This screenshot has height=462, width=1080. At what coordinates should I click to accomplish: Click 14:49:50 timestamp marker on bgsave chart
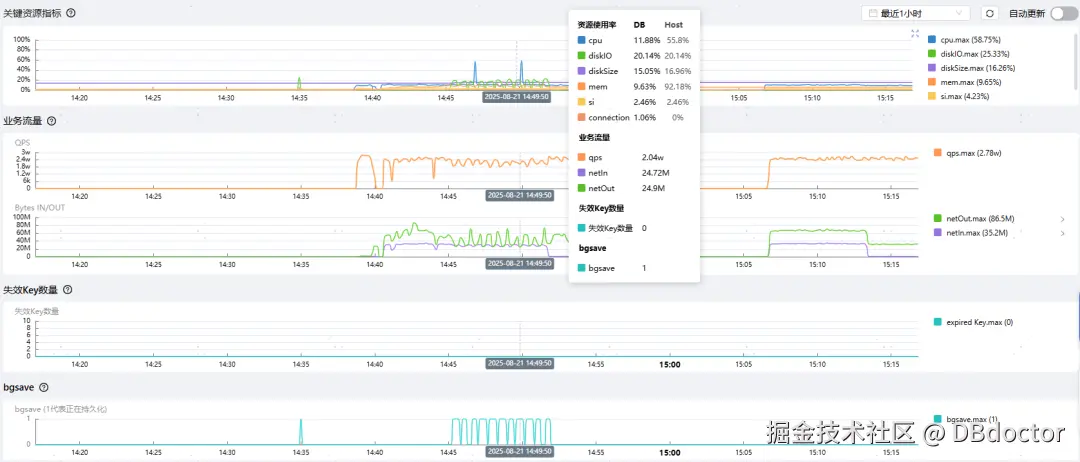(519, 452)
